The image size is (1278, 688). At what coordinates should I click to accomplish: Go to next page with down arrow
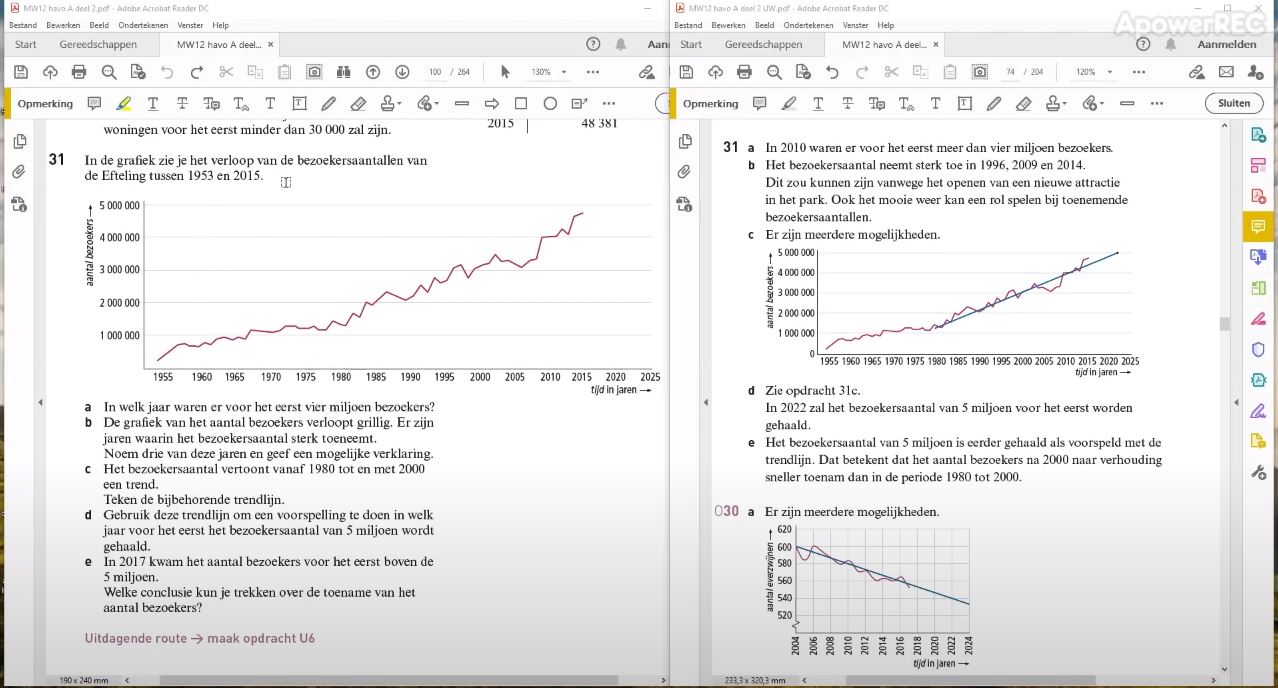pos(402,72)
